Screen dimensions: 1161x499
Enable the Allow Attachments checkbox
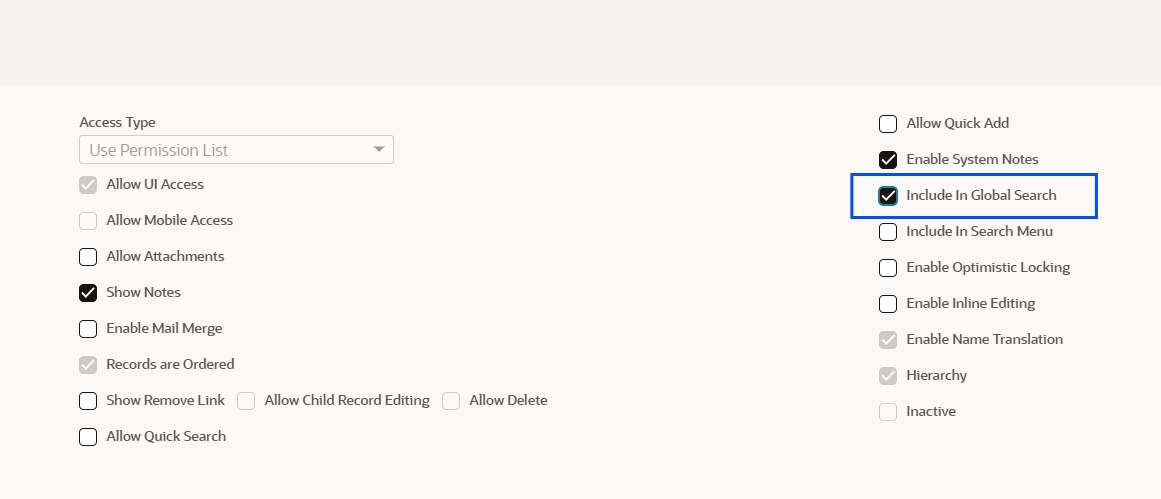coord(88,257)
